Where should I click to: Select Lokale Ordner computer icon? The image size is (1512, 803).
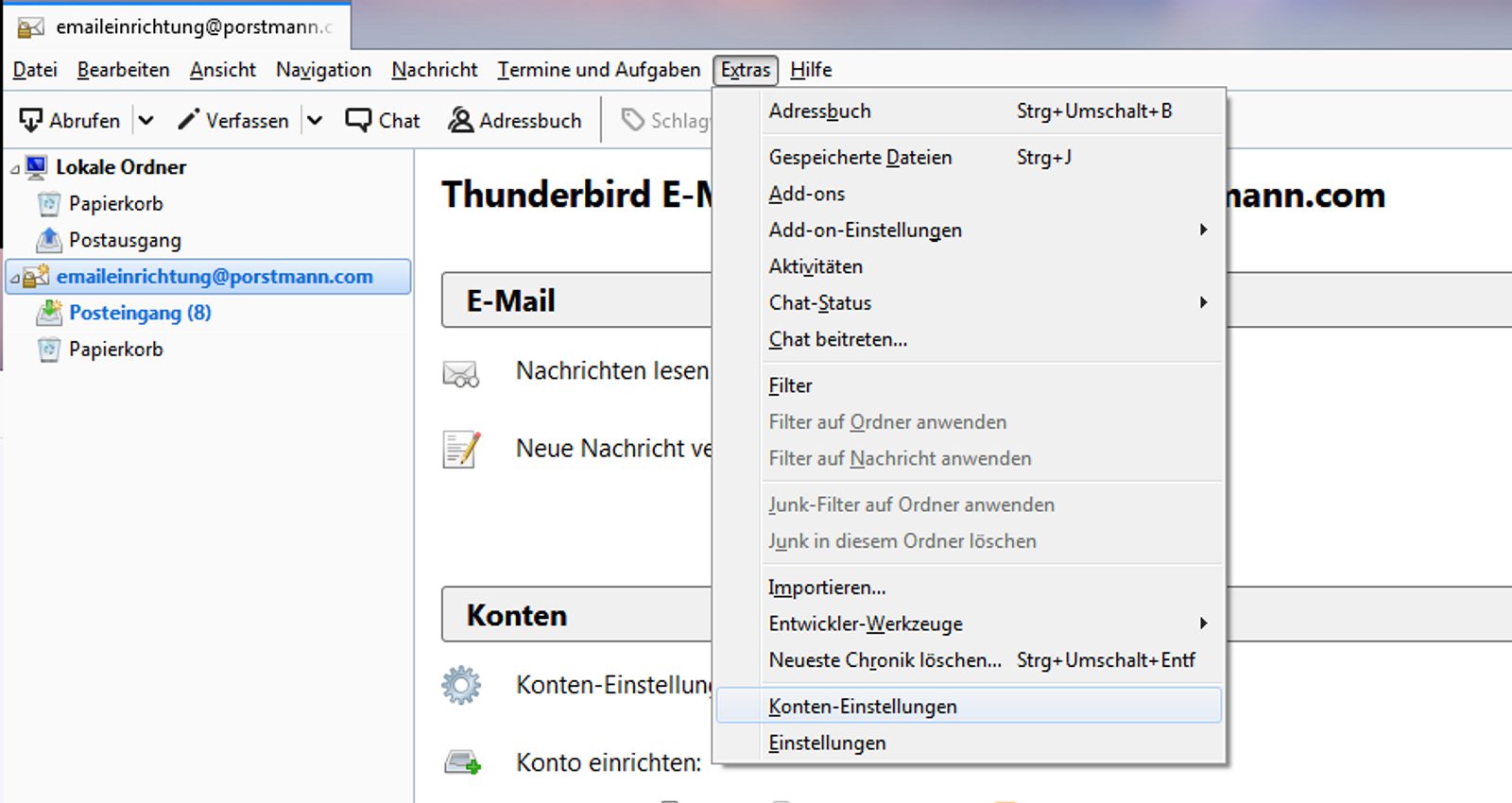pyautogui.click(x=36, y=167)
